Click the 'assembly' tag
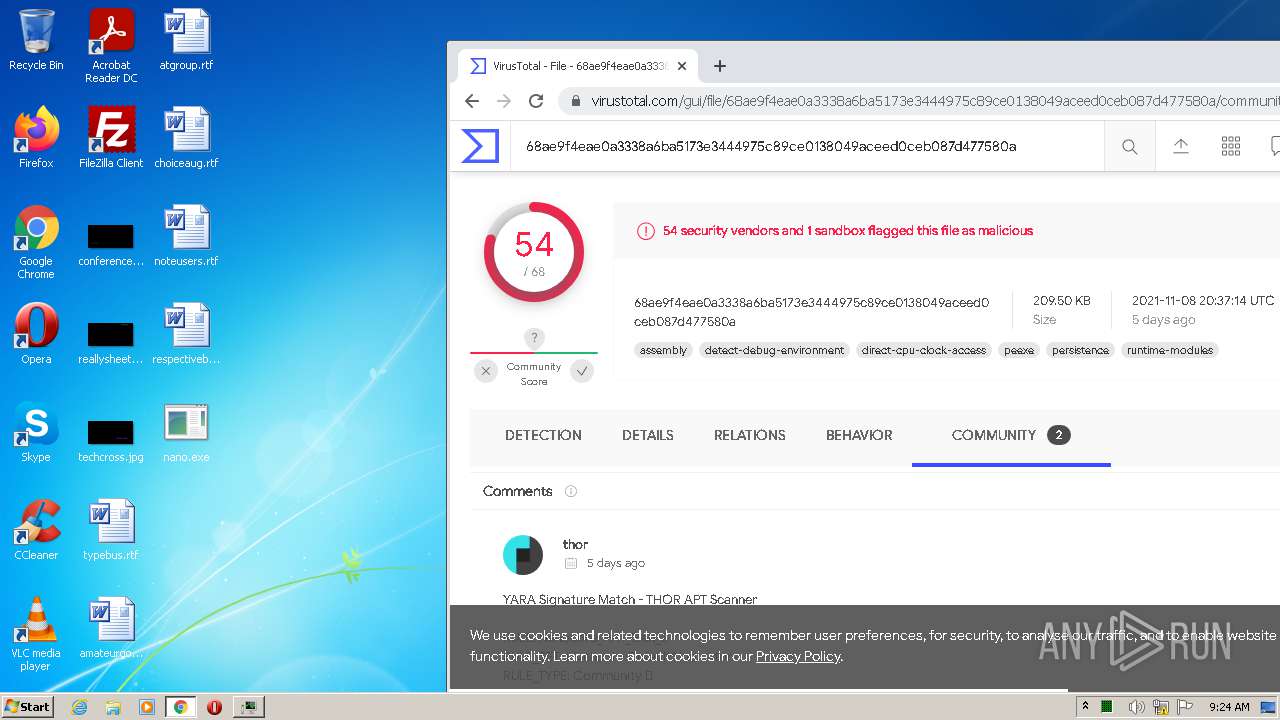This screenshot has height=720, width=1280. pos(664,350)
